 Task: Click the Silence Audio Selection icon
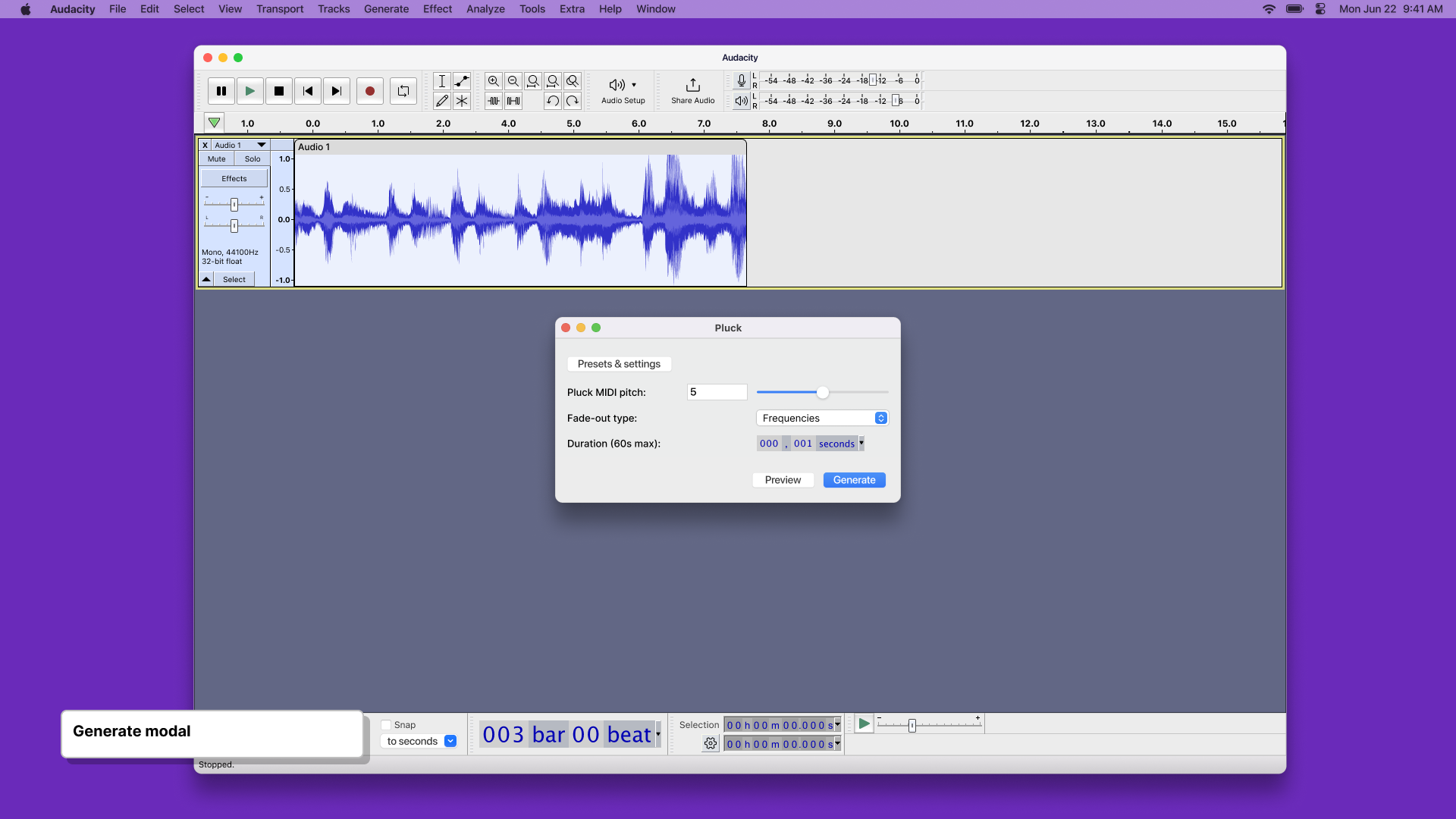(513, 100)
